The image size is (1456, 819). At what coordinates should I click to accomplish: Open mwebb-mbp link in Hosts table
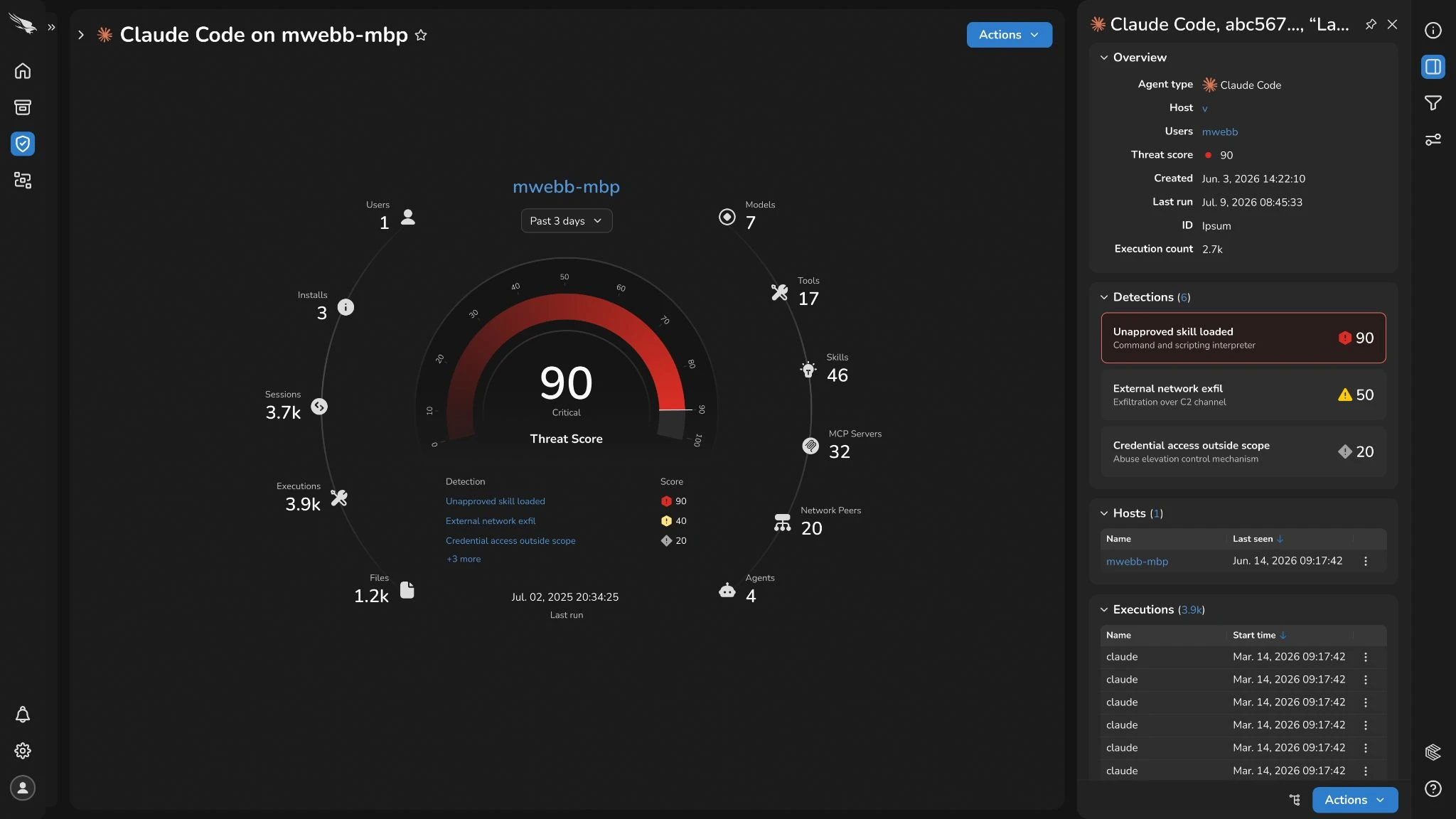pos(1137,562)
